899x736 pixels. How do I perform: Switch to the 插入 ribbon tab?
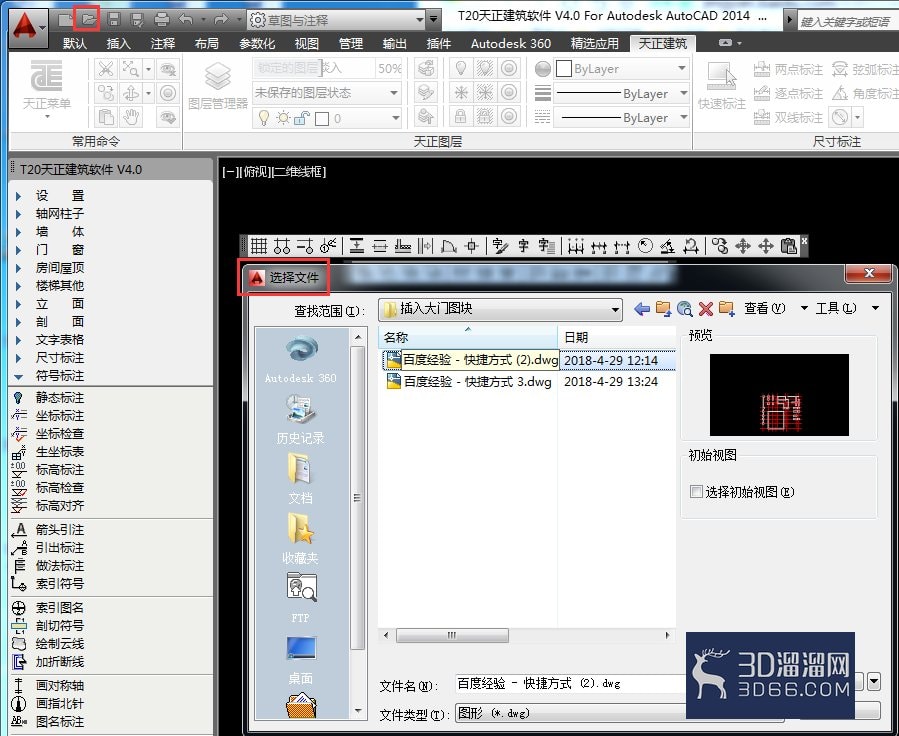[x=119, y=44]
